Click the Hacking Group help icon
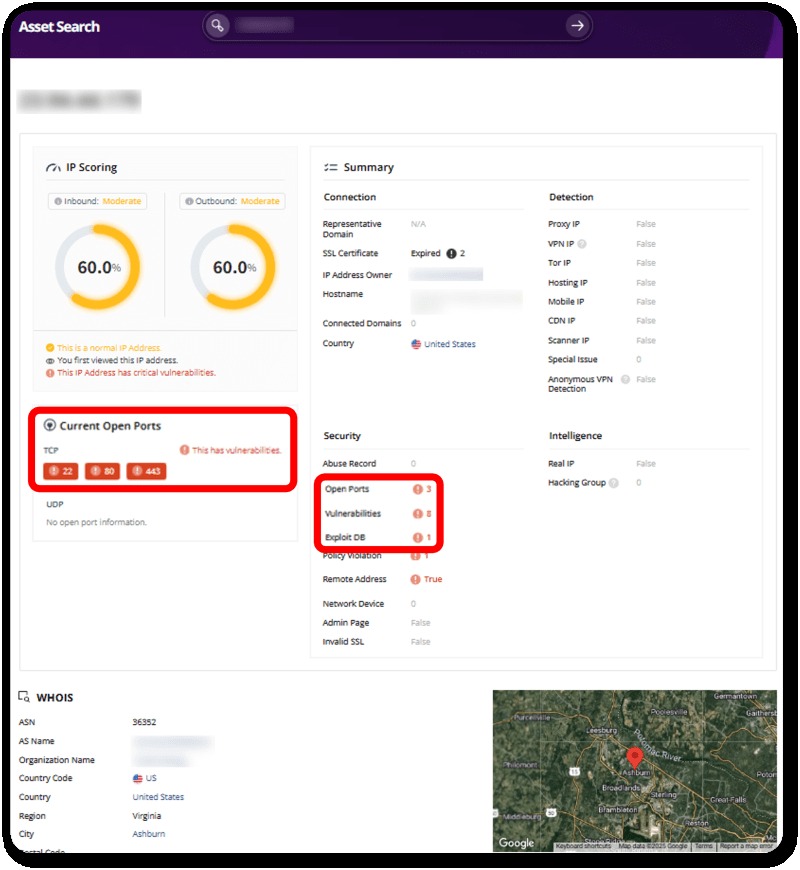 612,482
